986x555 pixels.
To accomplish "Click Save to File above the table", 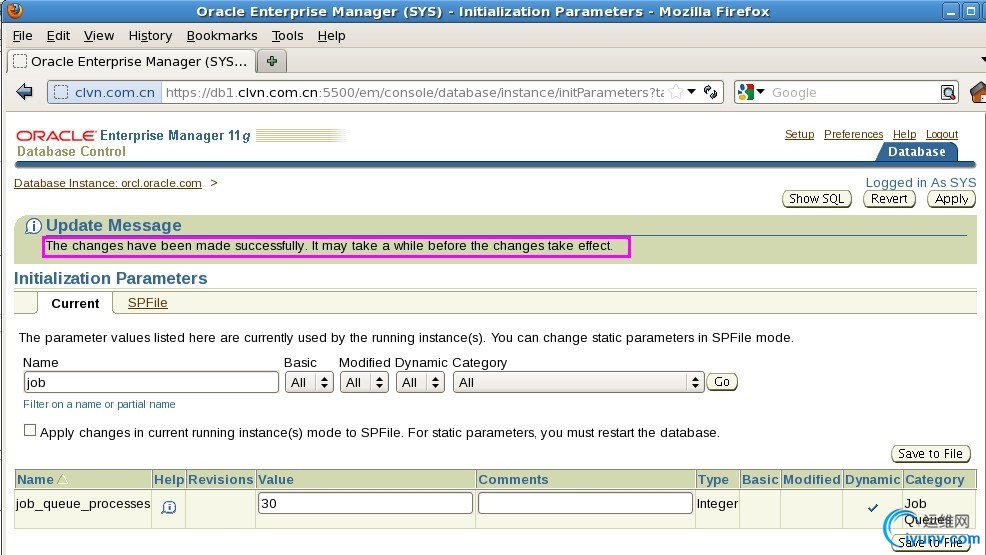I will point(931,454).
